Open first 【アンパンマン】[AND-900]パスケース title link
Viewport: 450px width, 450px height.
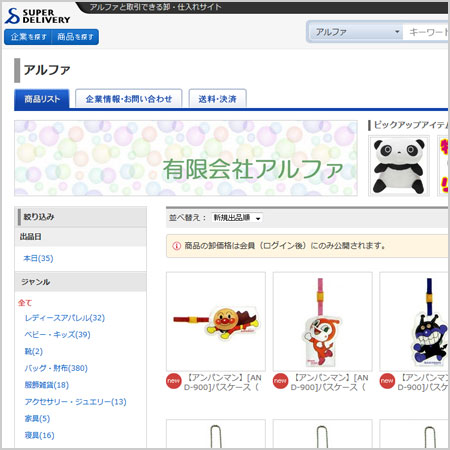[223, 382]
